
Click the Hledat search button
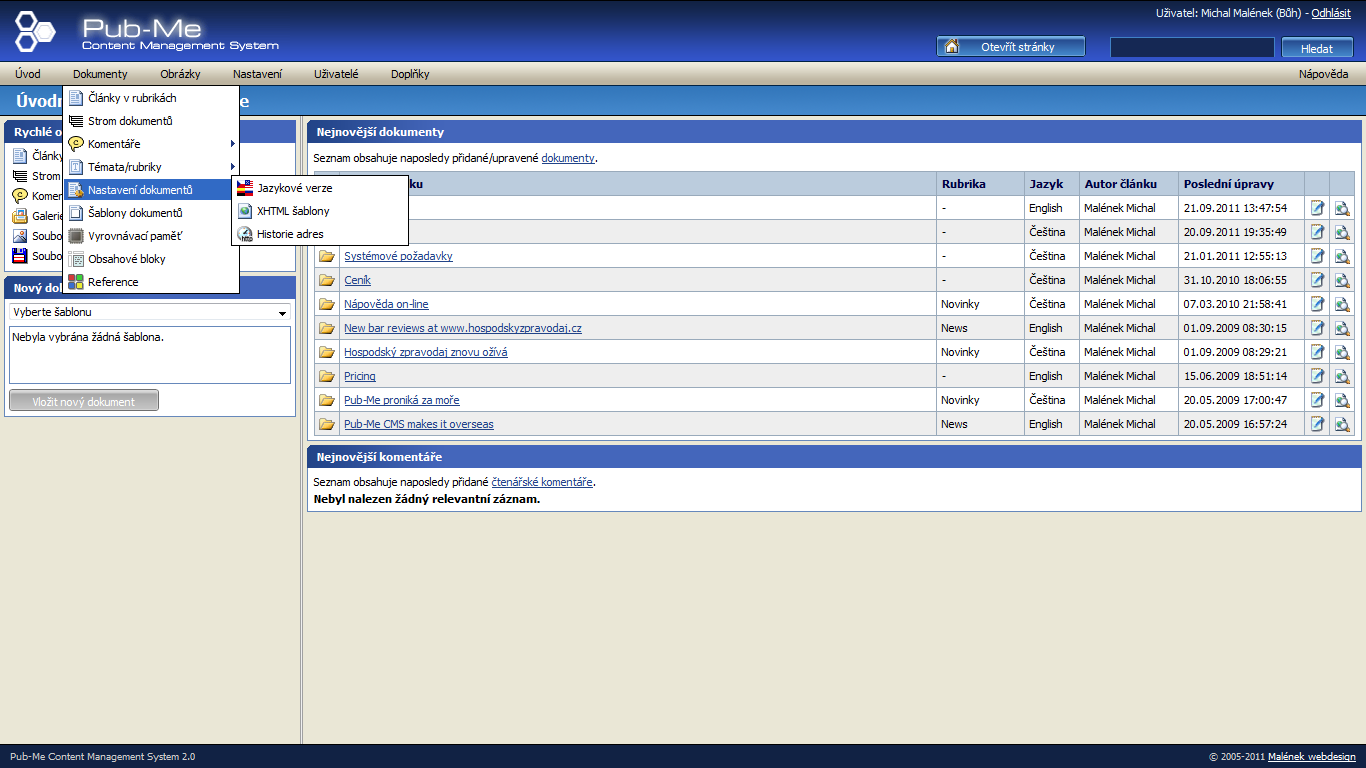pyautogui.click(x=1316, y=48)
